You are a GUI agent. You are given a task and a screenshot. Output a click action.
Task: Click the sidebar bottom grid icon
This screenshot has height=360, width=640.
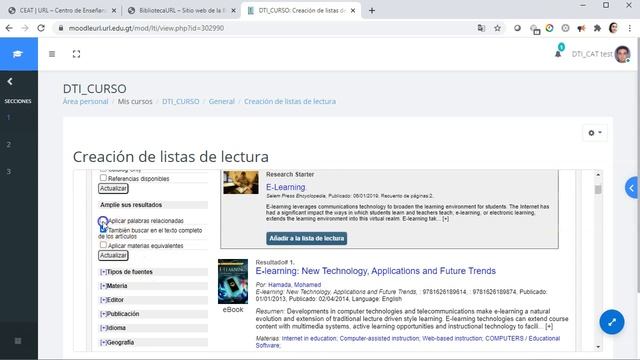pos(18,340)
